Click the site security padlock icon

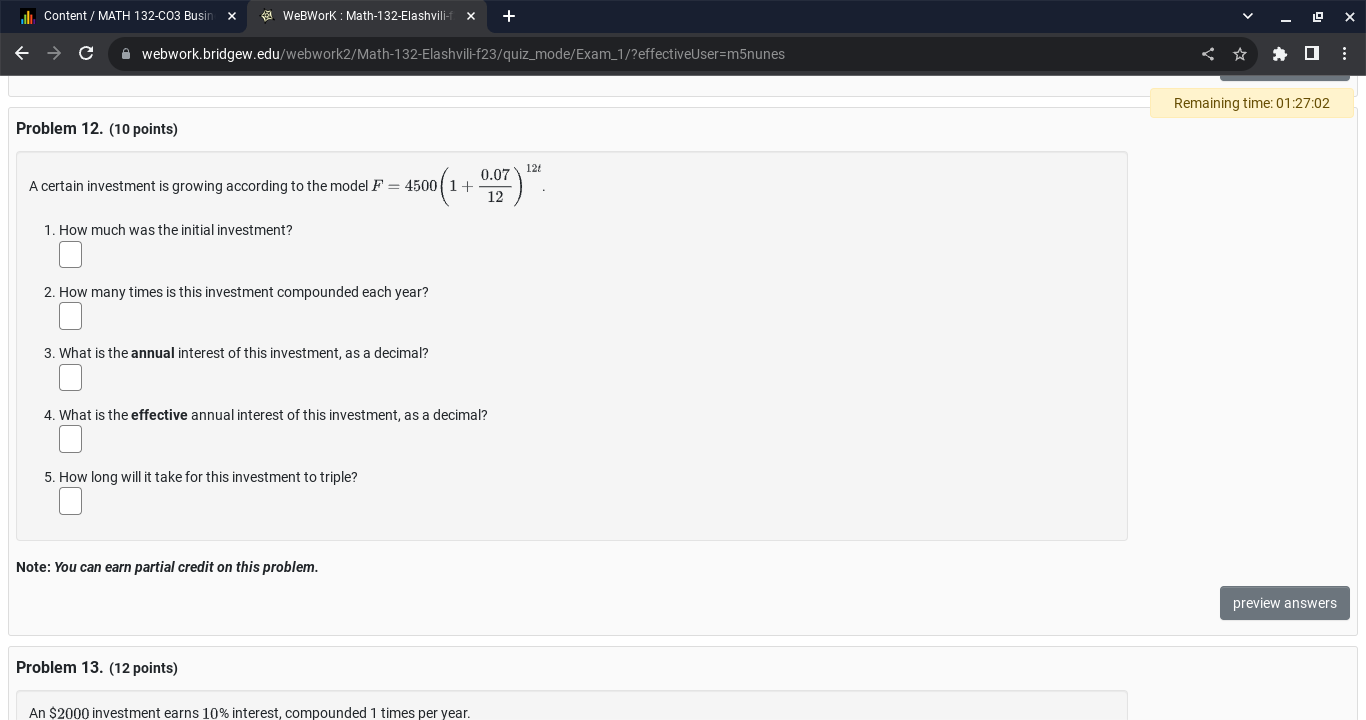pyautogui.click(x=126, y=54)
